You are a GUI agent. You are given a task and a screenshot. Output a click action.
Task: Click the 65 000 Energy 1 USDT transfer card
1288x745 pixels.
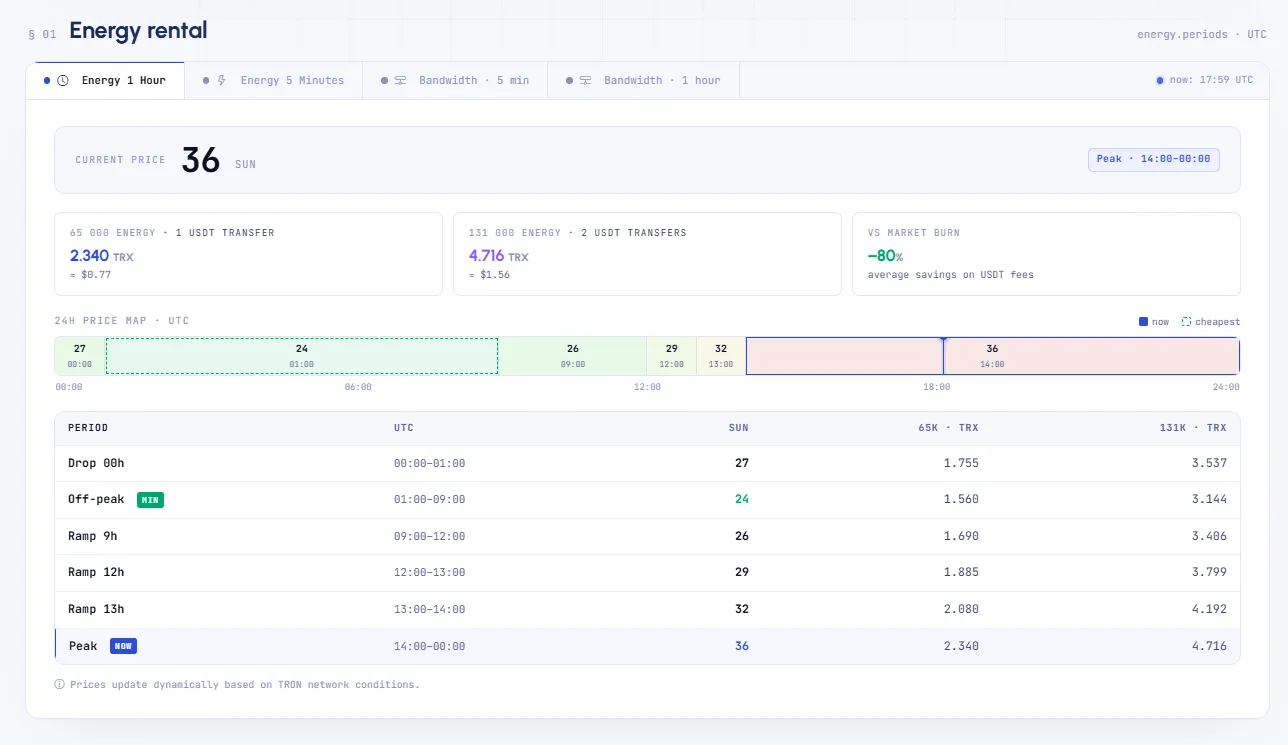(248, 254)
